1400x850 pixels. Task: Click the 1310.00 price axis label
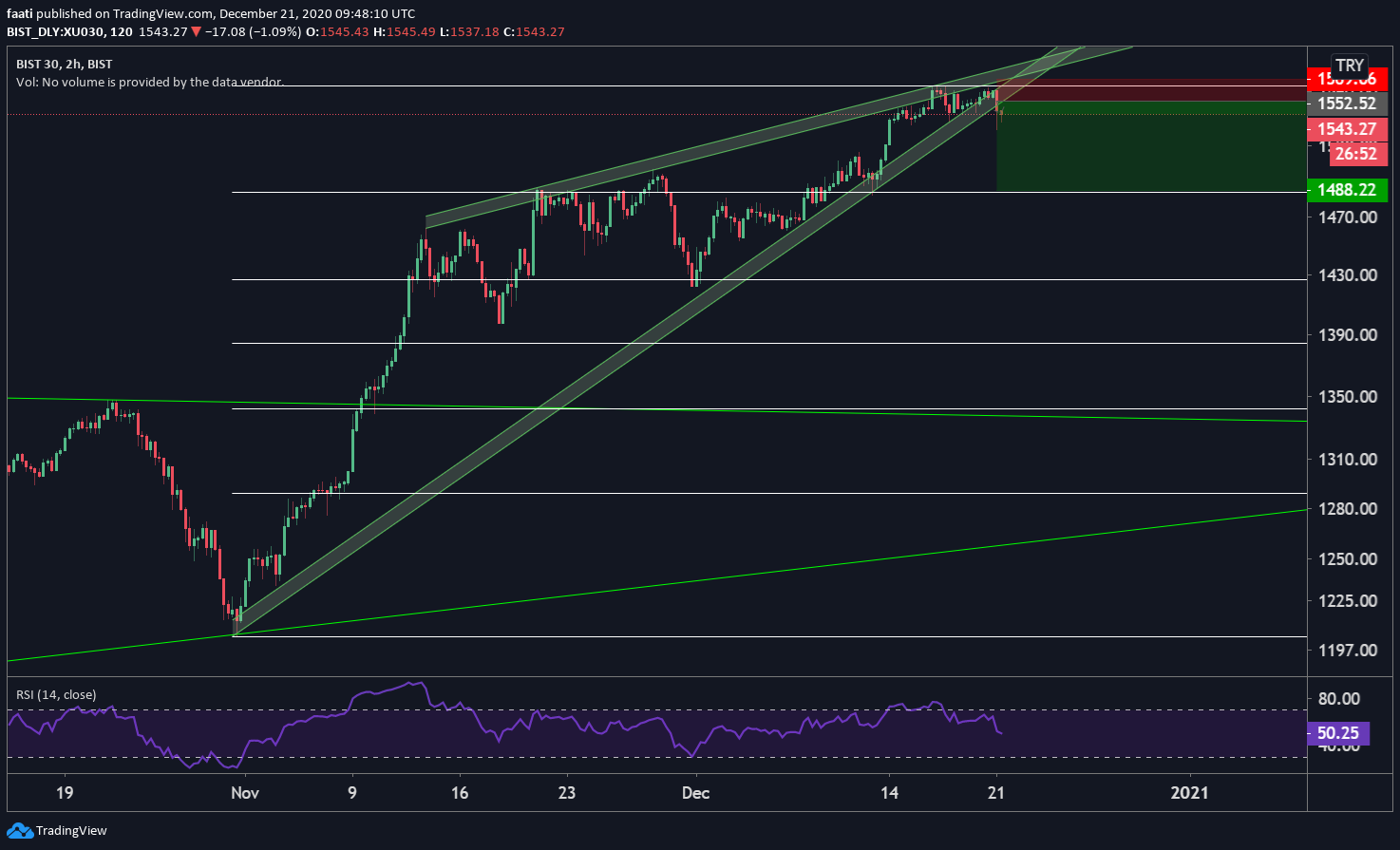click(x=1347, y=460)
